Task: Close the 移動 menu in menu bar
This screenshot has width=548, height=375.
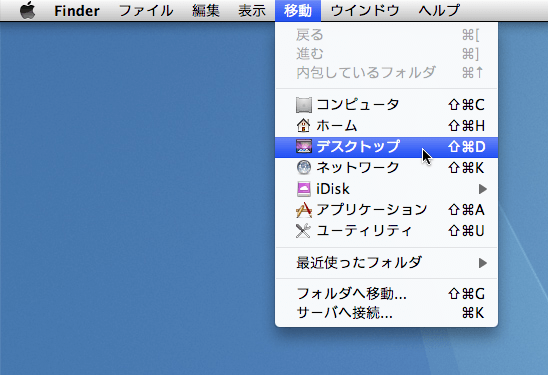Action: click(x=298, y=11)
